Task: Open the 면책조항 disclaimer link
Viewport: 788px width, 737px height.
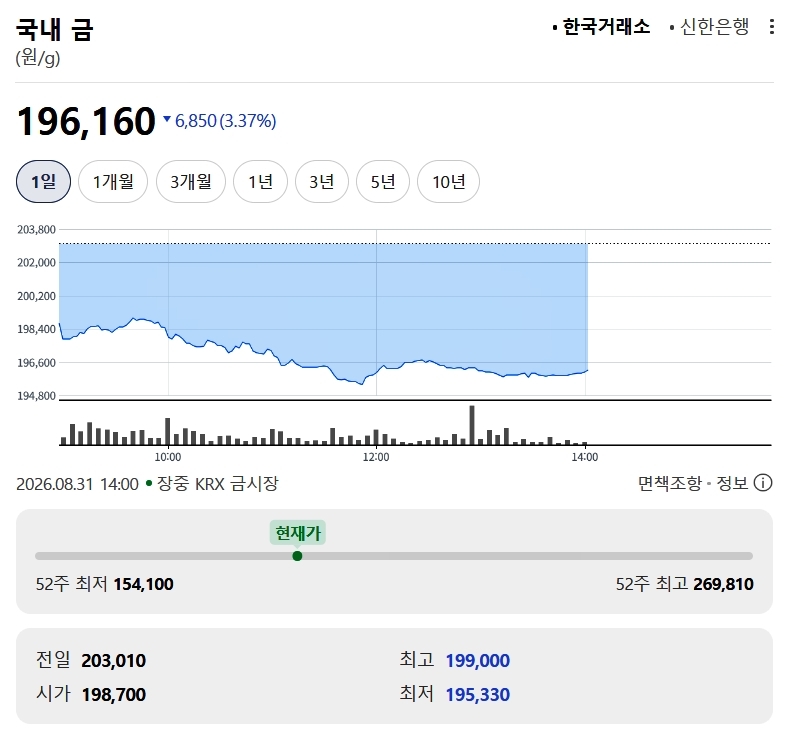Action: 669,483
